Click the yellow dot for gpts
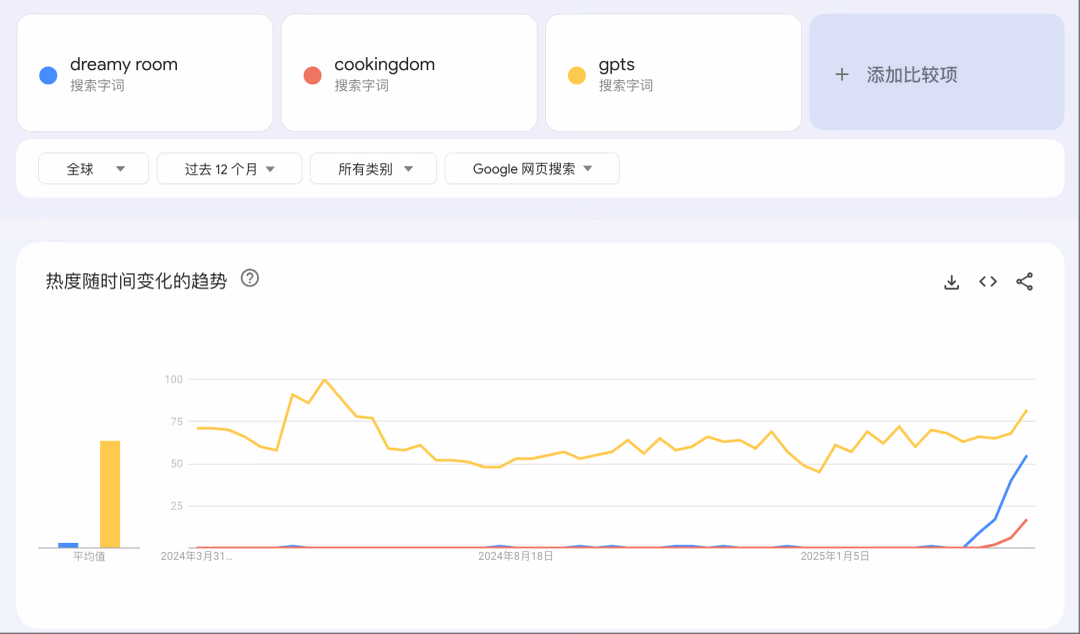1080x634 pixels. tap(577, 75)
